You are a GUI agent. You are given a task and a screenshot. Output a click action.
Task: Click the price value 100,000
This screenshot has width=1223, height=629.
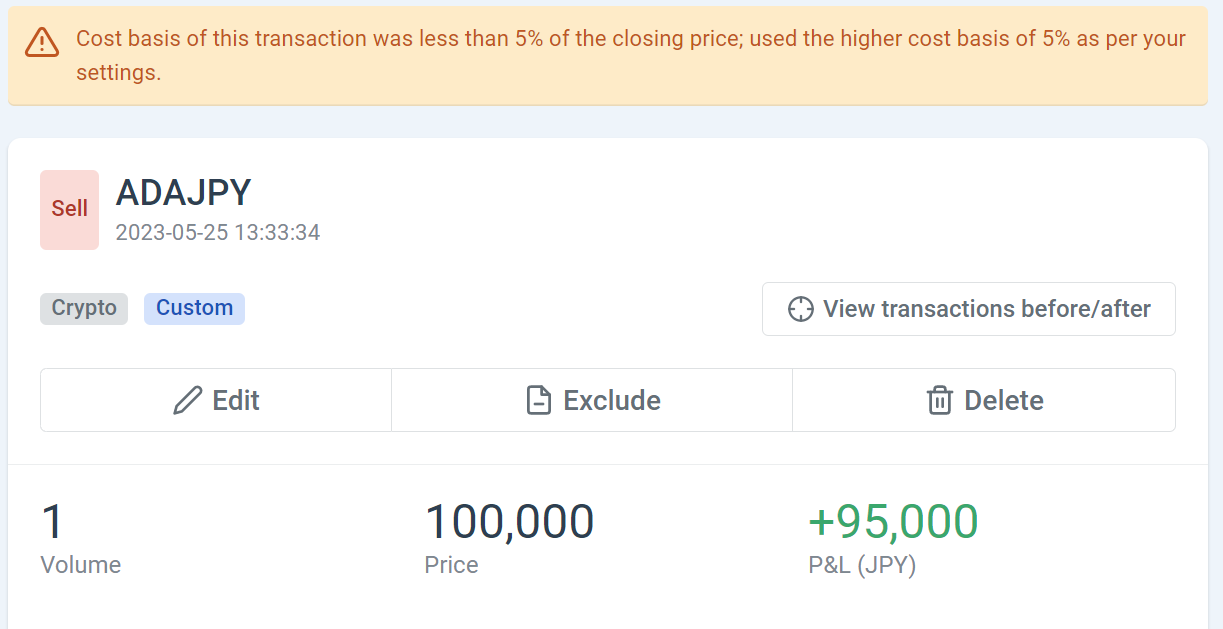pos(509,522)
